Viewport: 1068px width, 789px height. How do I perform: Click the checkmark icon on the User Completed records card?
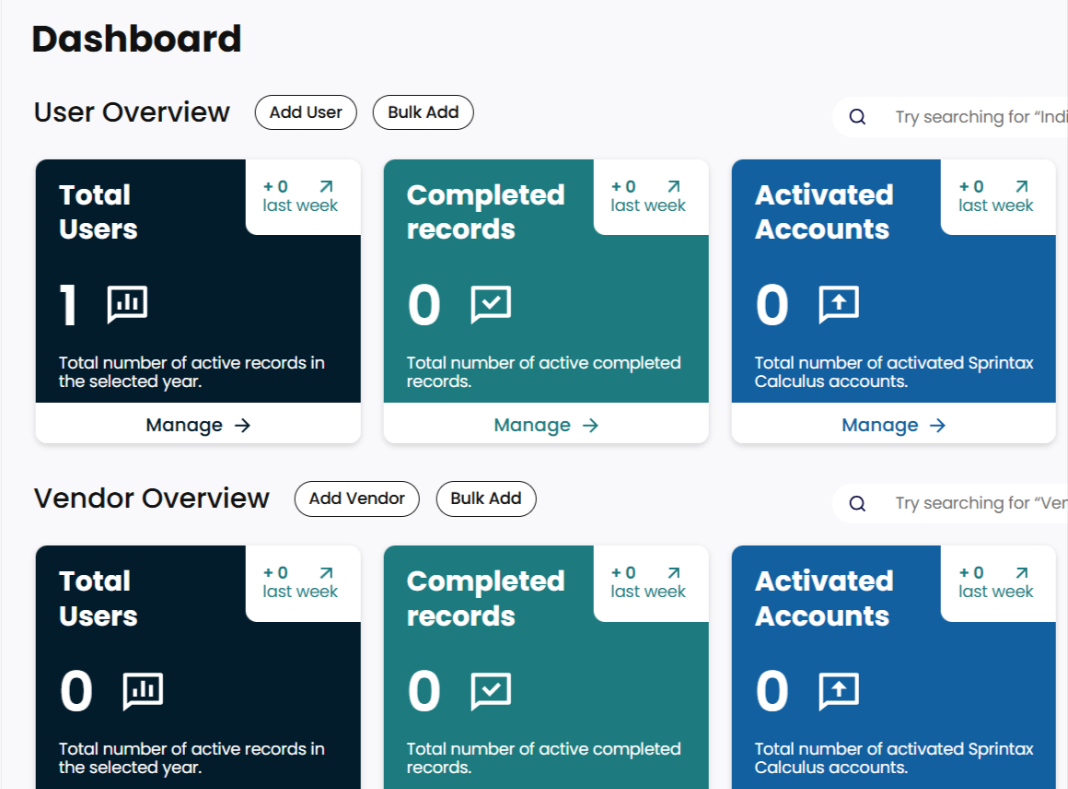point(491,304)
